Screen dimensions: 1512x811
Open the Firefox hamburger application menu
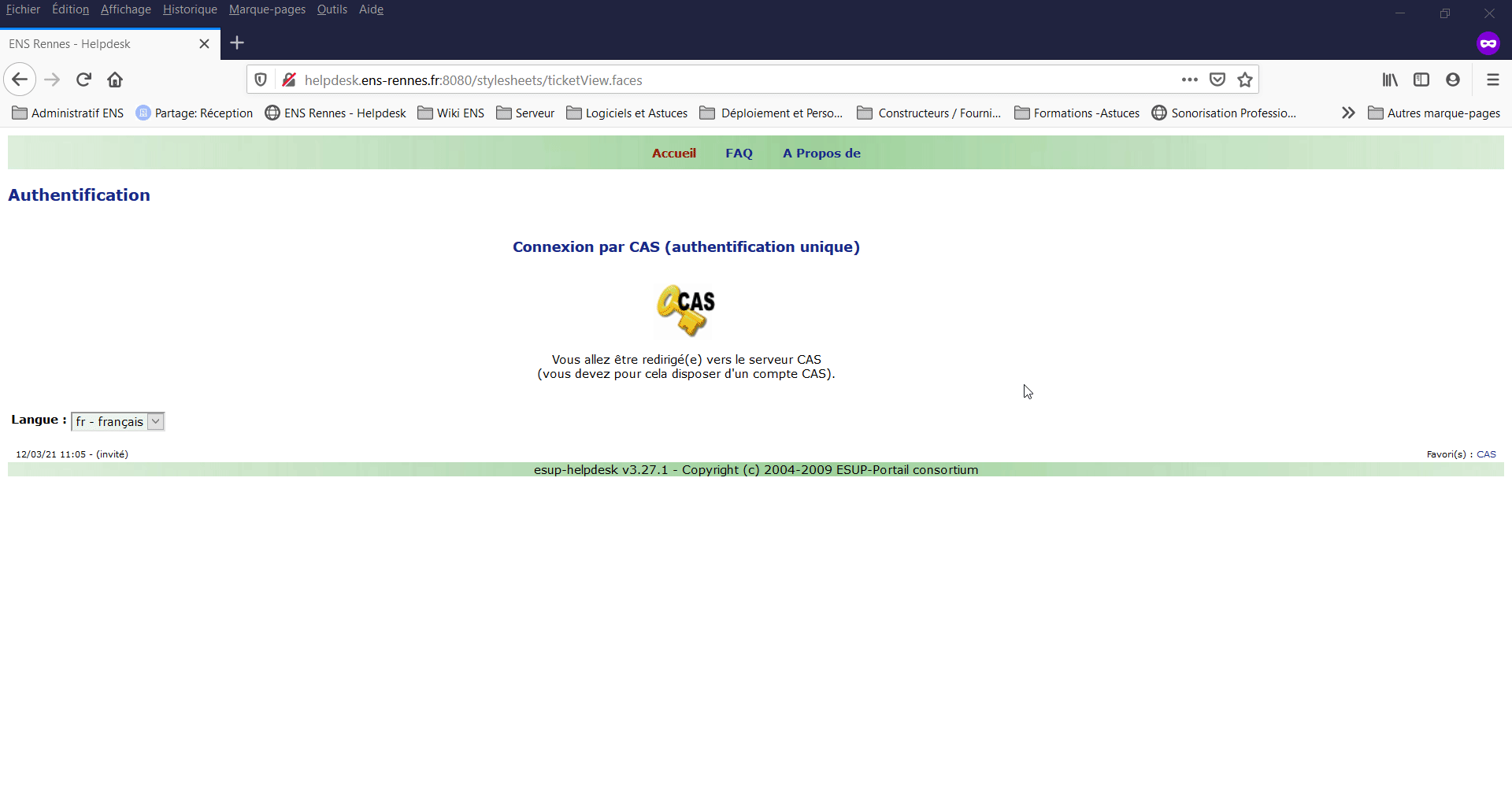click(x=1492, y=80)
